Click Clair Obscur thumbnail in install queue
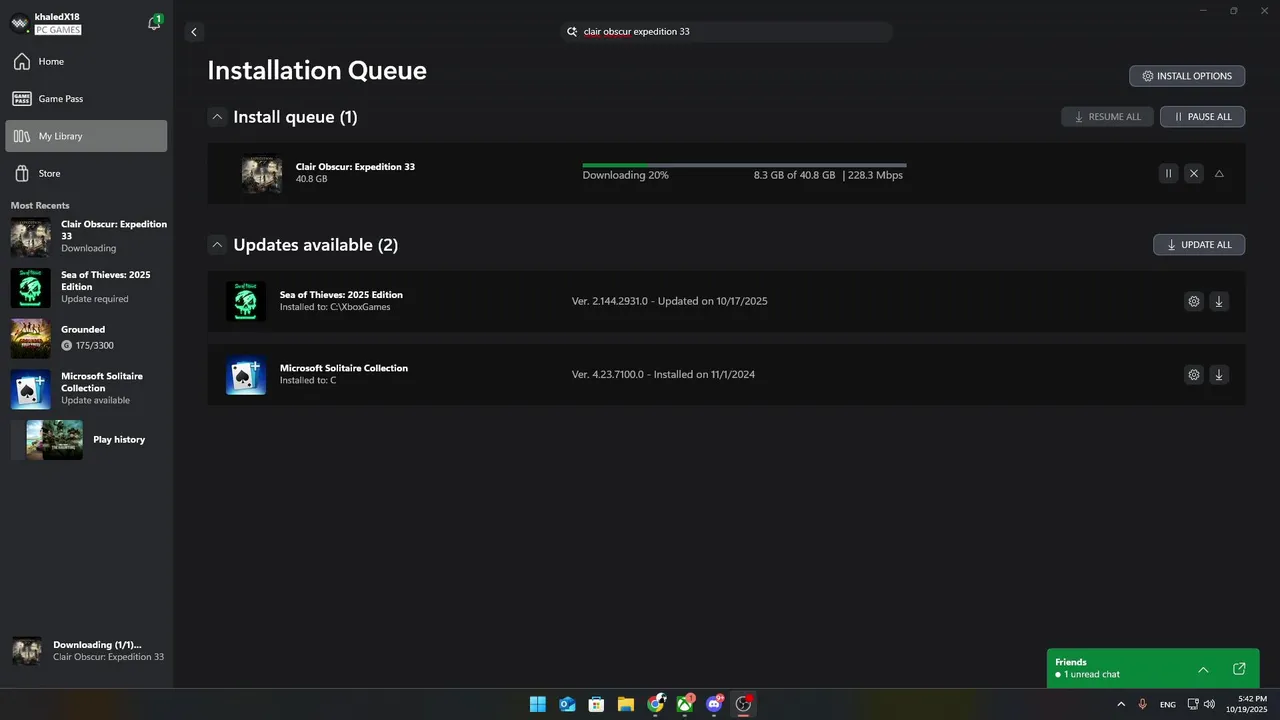Image resolution: width=1280 pixels, height=720 pixels. point(261,173)
